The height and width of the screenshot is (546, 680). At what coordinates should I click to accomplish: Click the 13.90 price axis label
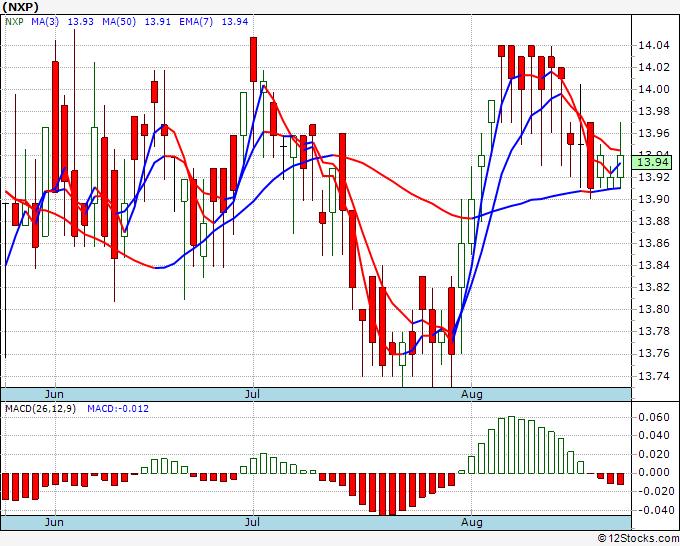(653, 199)
